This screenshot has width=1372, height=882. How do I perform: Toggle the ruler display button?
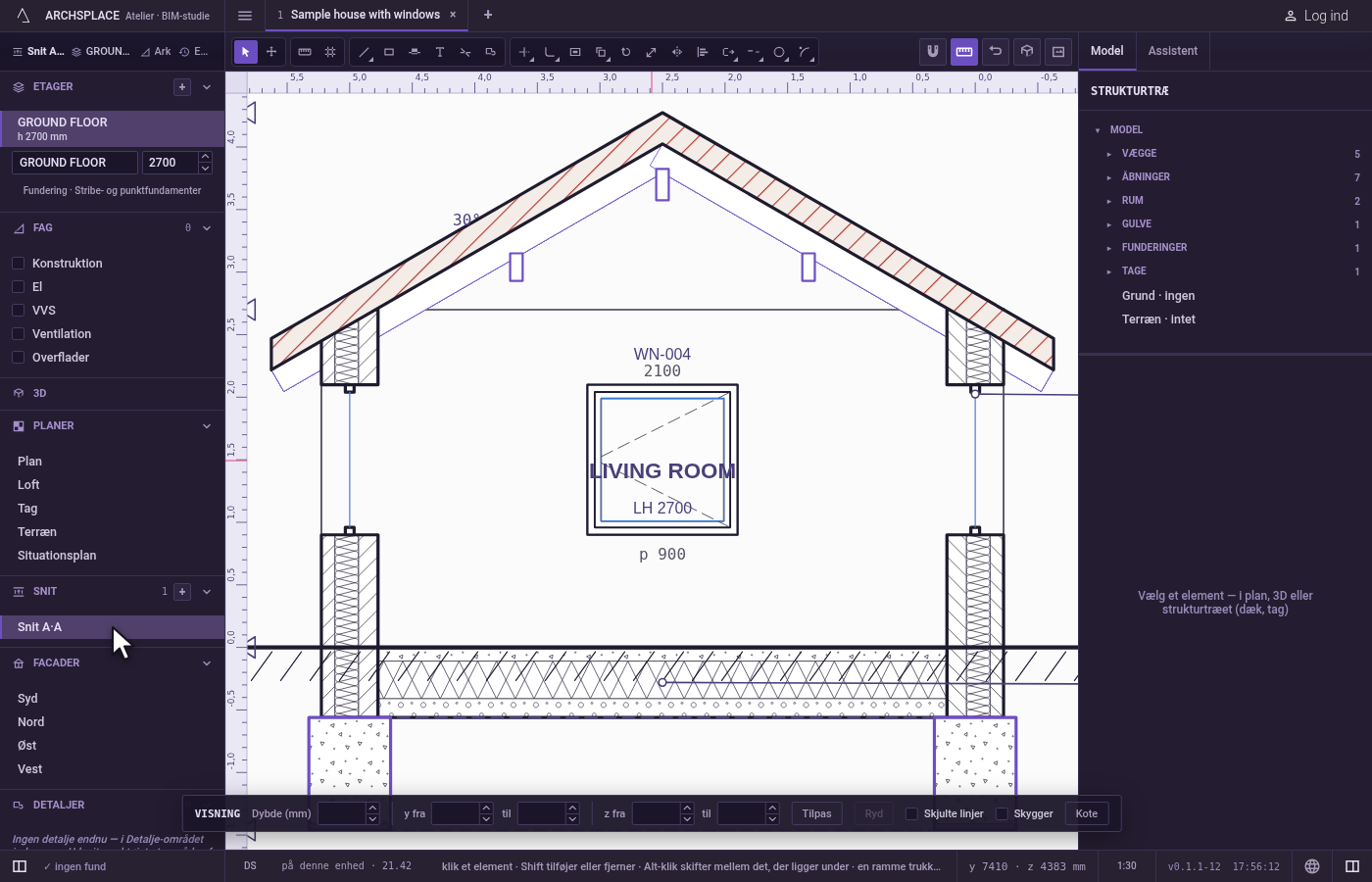click(x=964, y=51)
